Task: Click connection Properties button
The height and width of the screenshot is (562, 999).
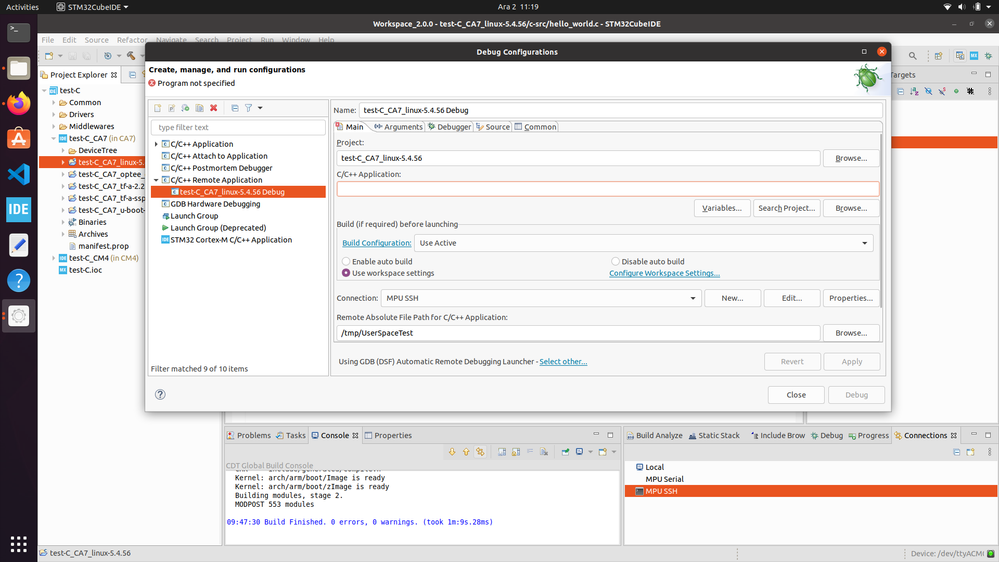Action: [851, 298]
